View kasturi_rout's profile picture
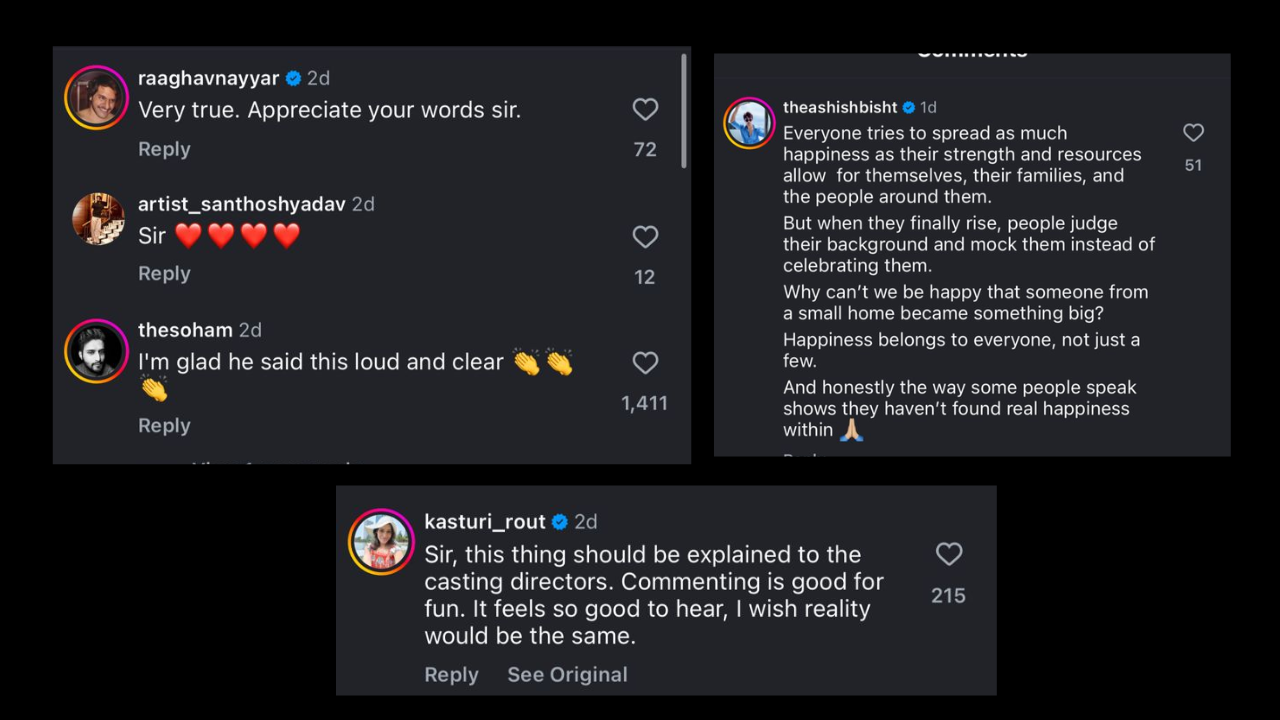This screenshot has height=720, width=1280. pos(381,541)
